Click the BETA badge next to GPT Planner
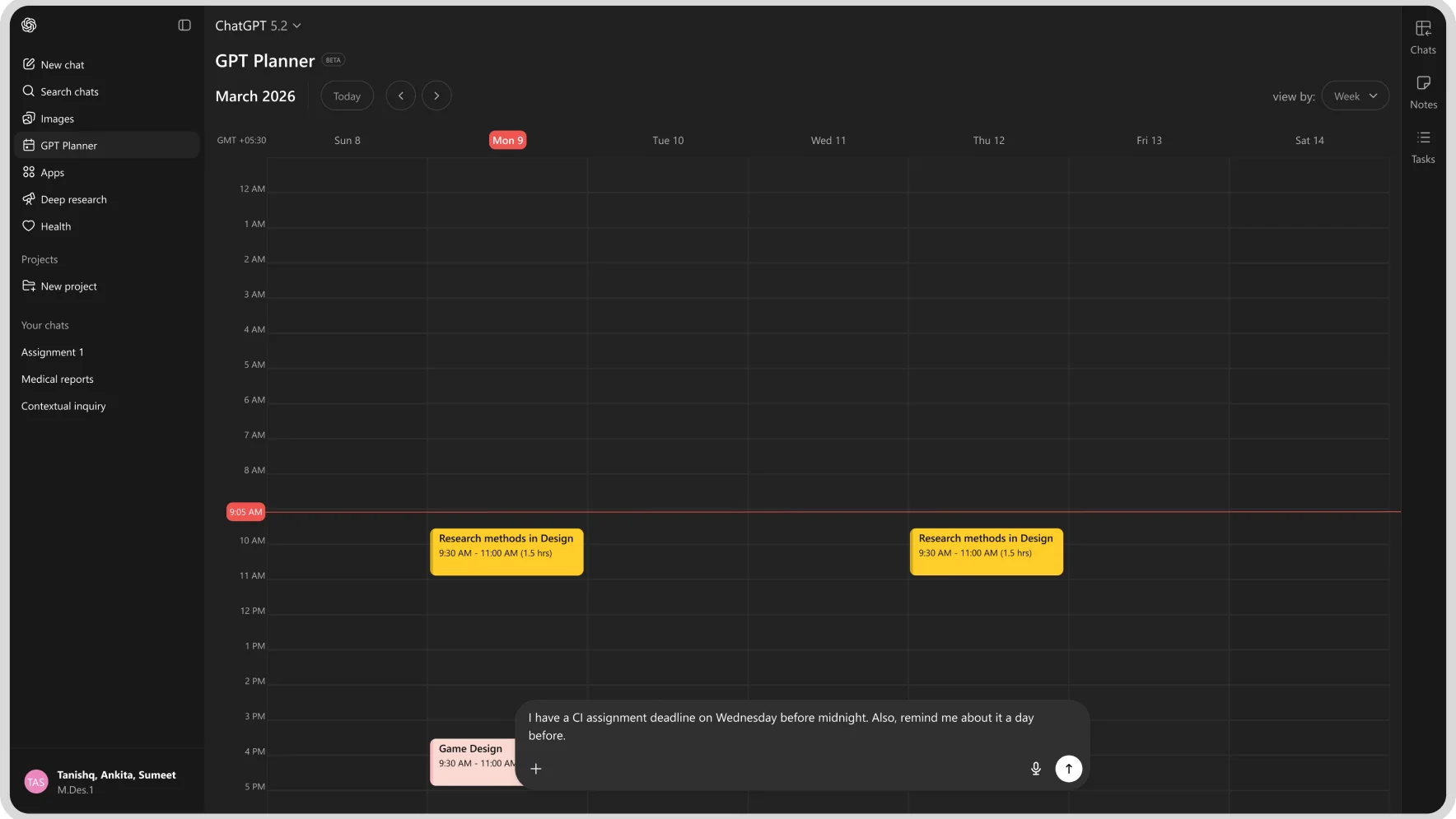 pyautogui.click(x=334, y=60)
